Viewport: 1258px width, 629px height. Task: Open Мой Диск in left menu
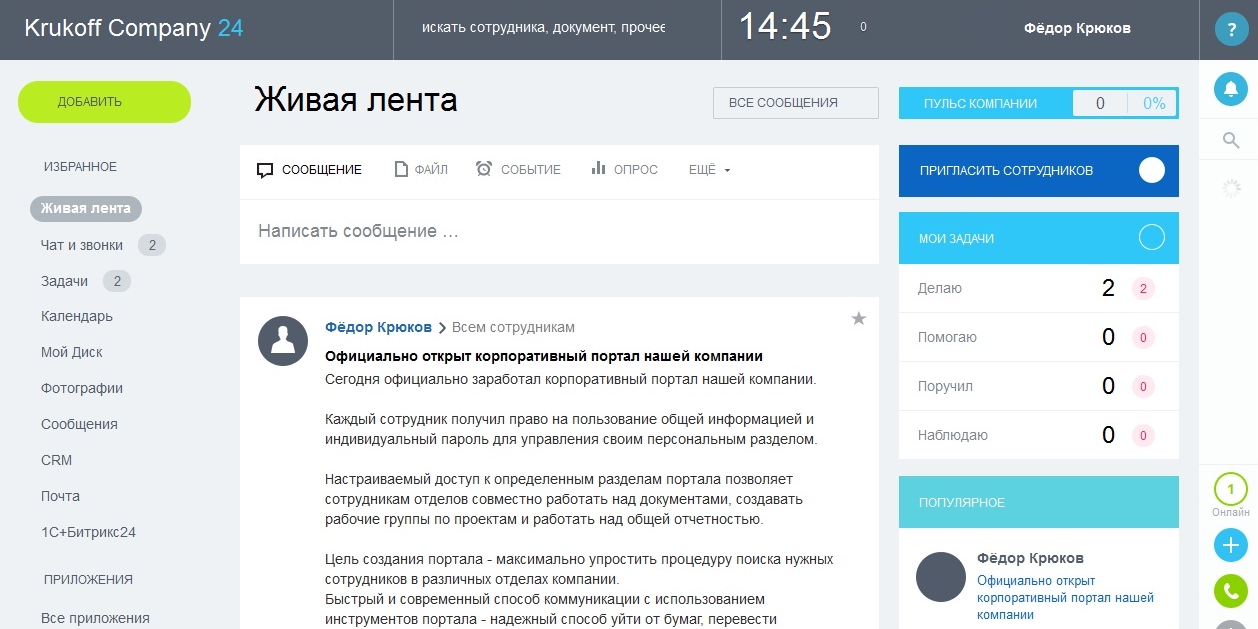72,353
